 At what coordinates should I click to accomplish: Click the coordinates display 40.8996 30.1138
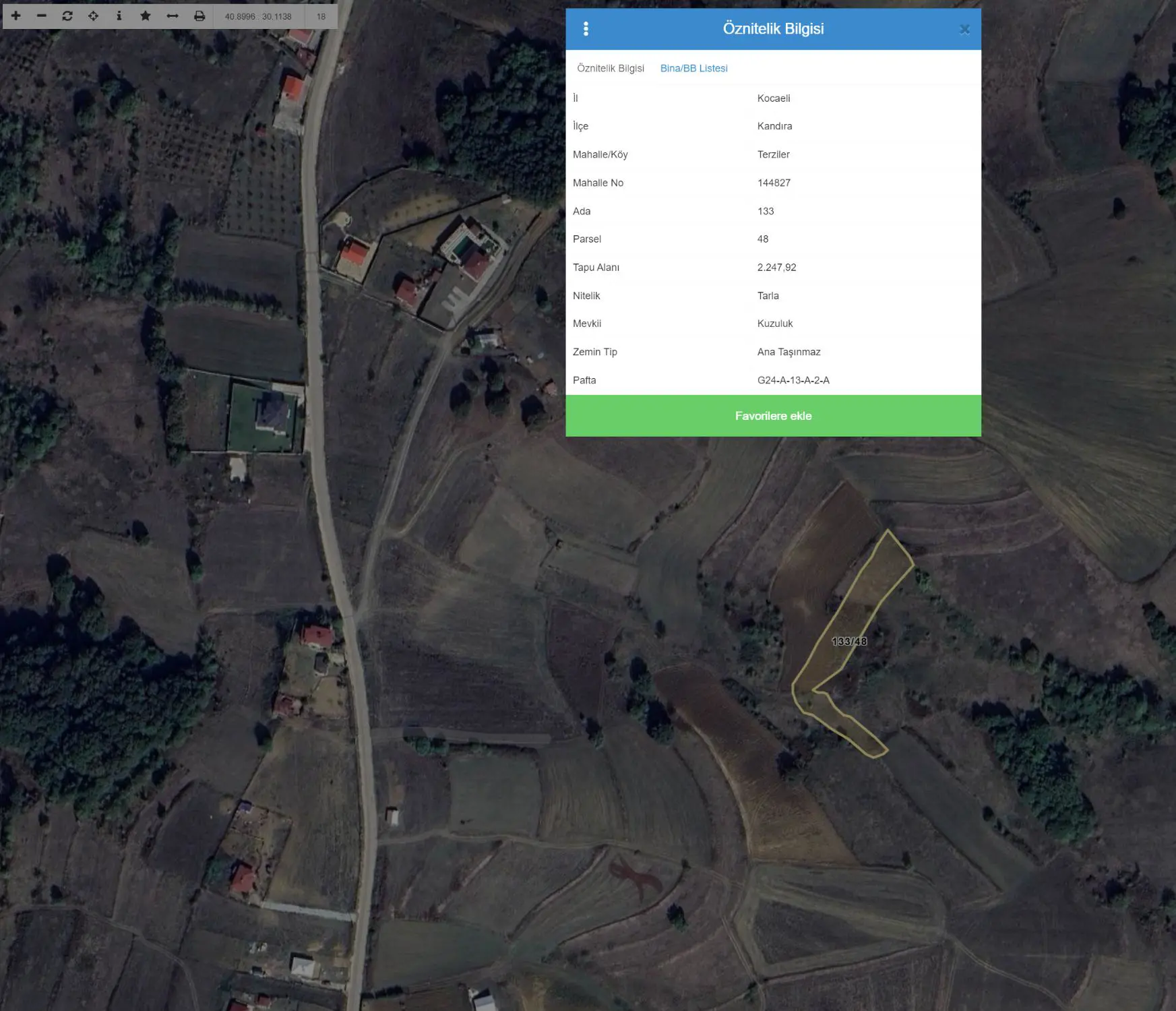[x=258, y=16]
